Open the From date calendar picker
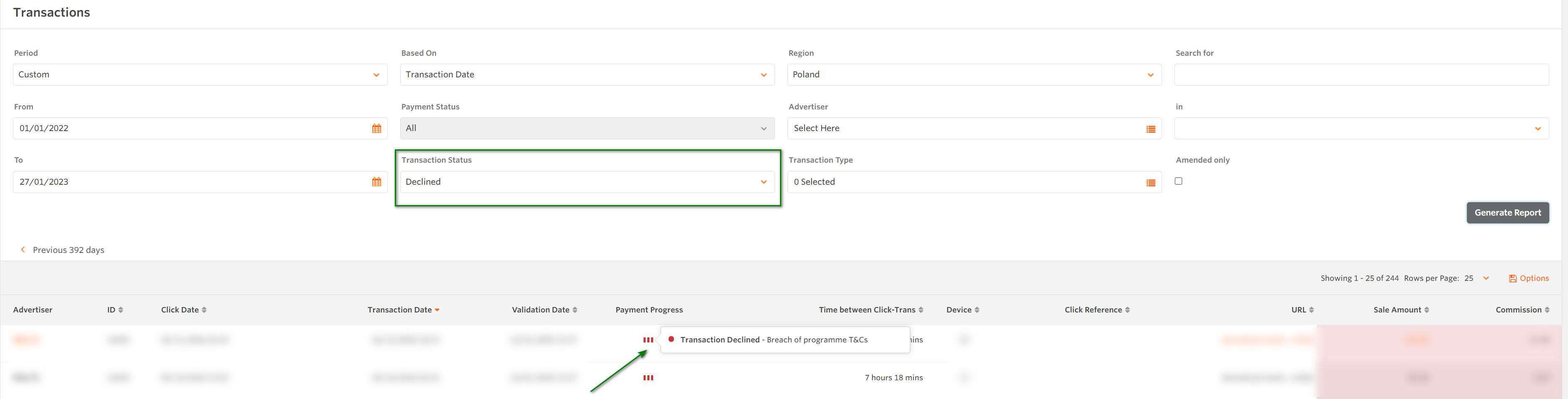Screen dimensions: 1568x399 click(x=377, y=128)
